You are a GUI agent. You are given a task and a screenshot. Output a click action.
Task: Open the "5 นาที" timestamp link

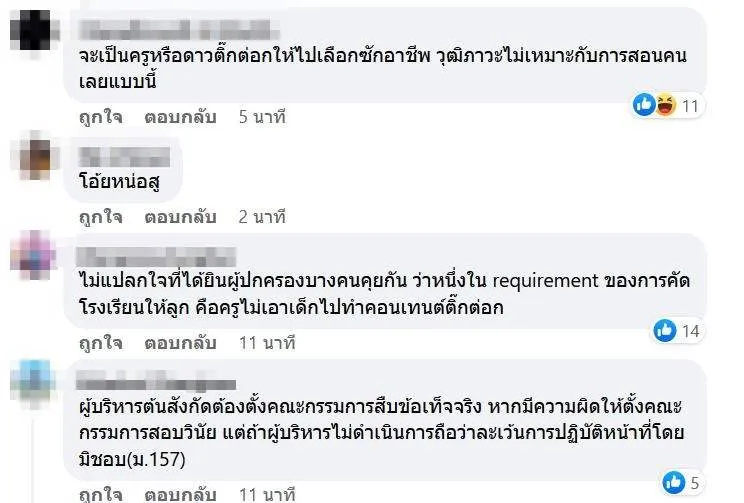262,117
